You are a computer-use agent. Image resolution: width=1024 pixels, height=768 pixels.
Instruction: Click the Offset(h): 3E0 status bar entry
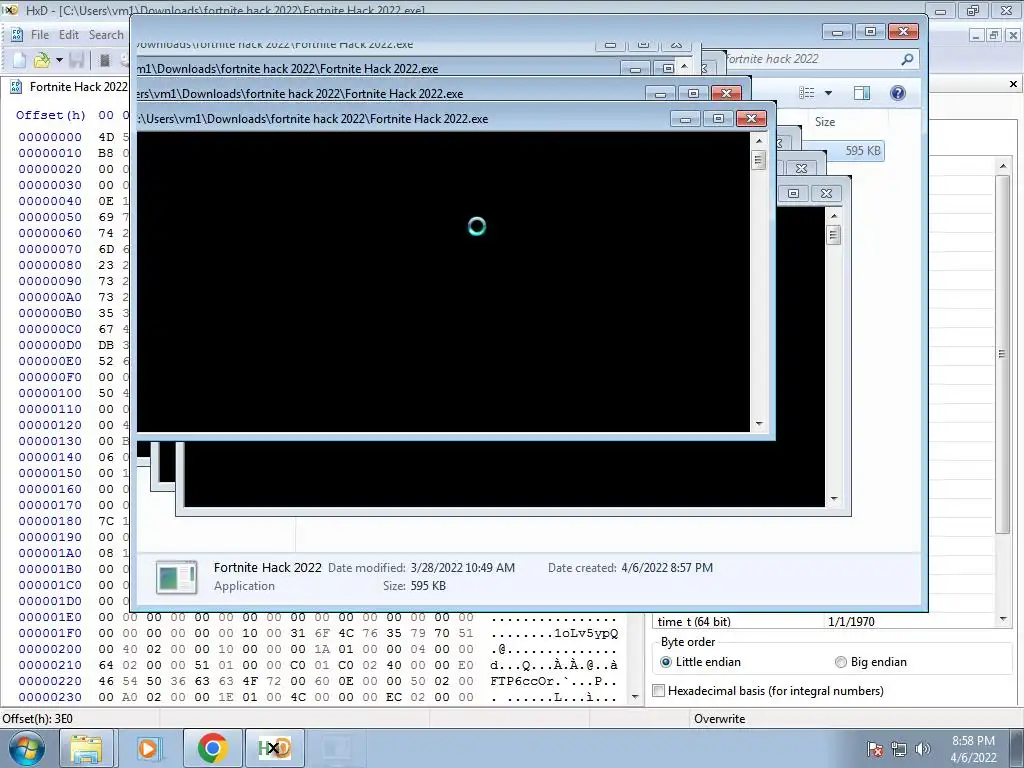pos(38,719)
